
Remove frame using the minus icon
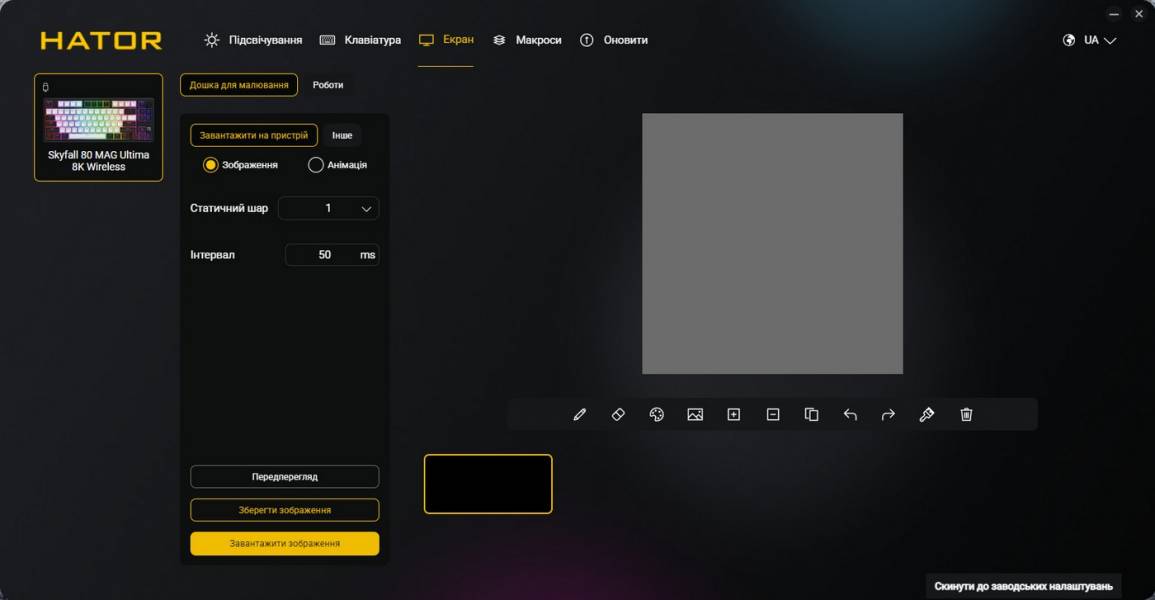coord(773,414)
